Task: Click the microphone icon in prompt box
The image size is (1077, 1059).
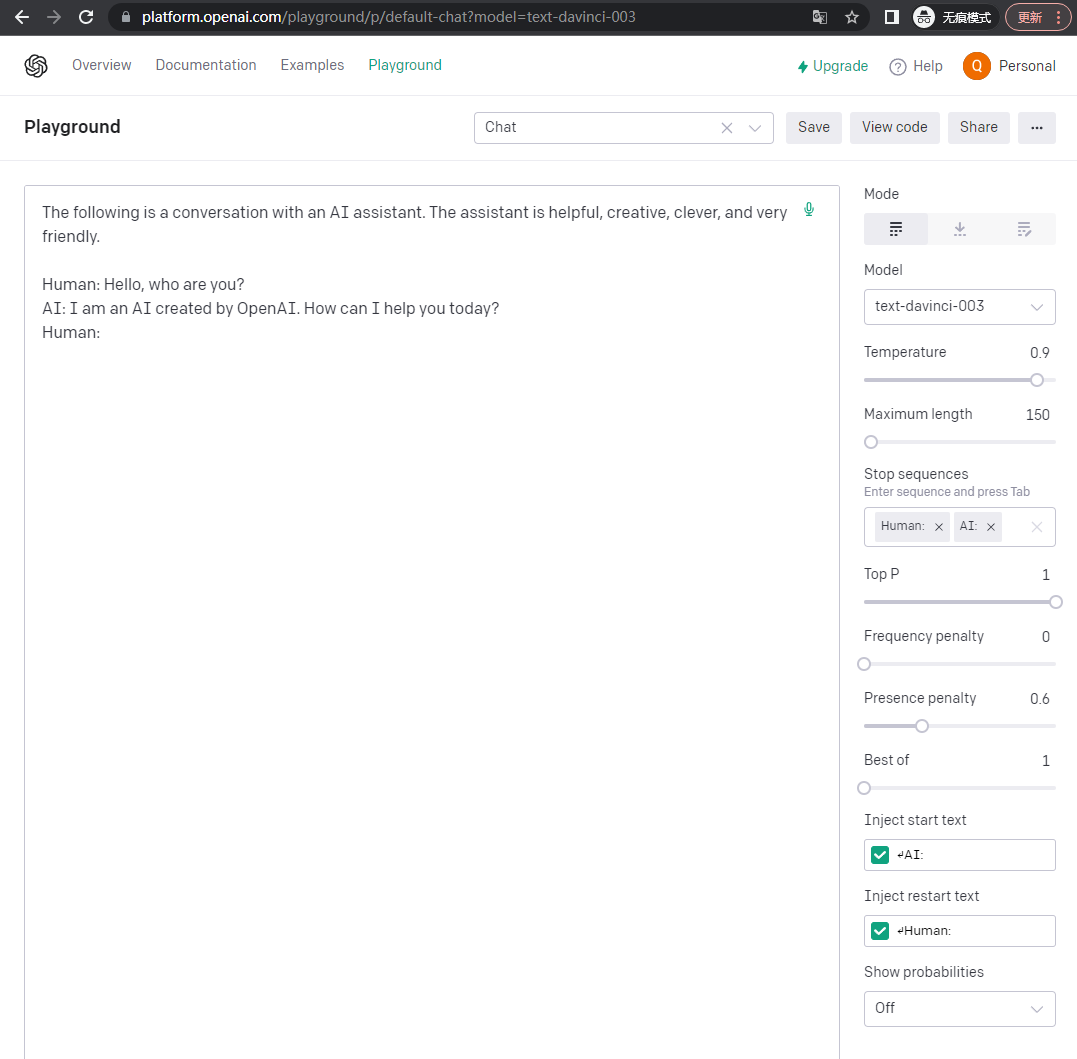Action: click(x=809, y=210)
